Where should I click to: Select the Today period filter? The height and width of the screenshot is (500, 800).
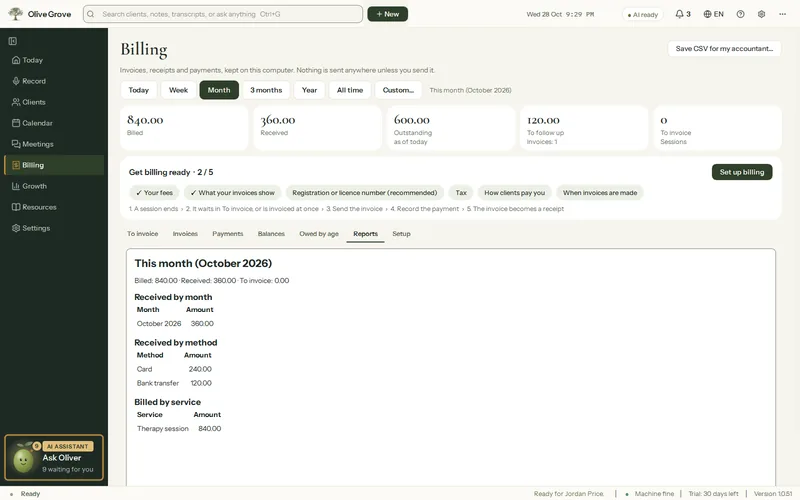pyautogui.click(x=138, y=90)
